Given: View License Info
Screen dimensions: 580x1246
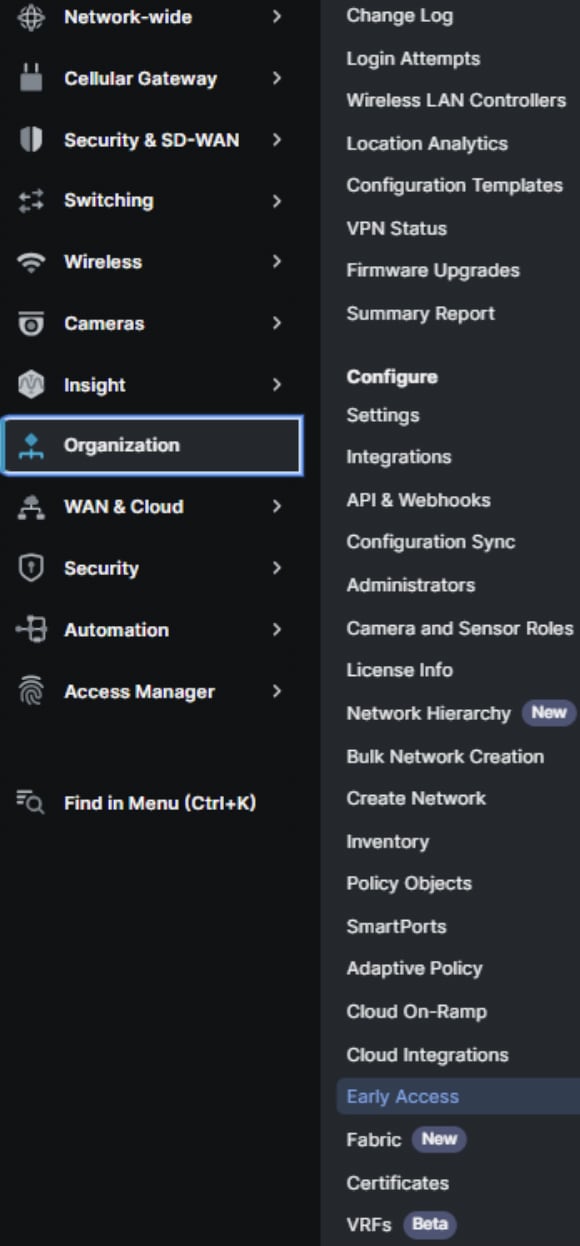Looking at the screenshot, I should 399,670.
